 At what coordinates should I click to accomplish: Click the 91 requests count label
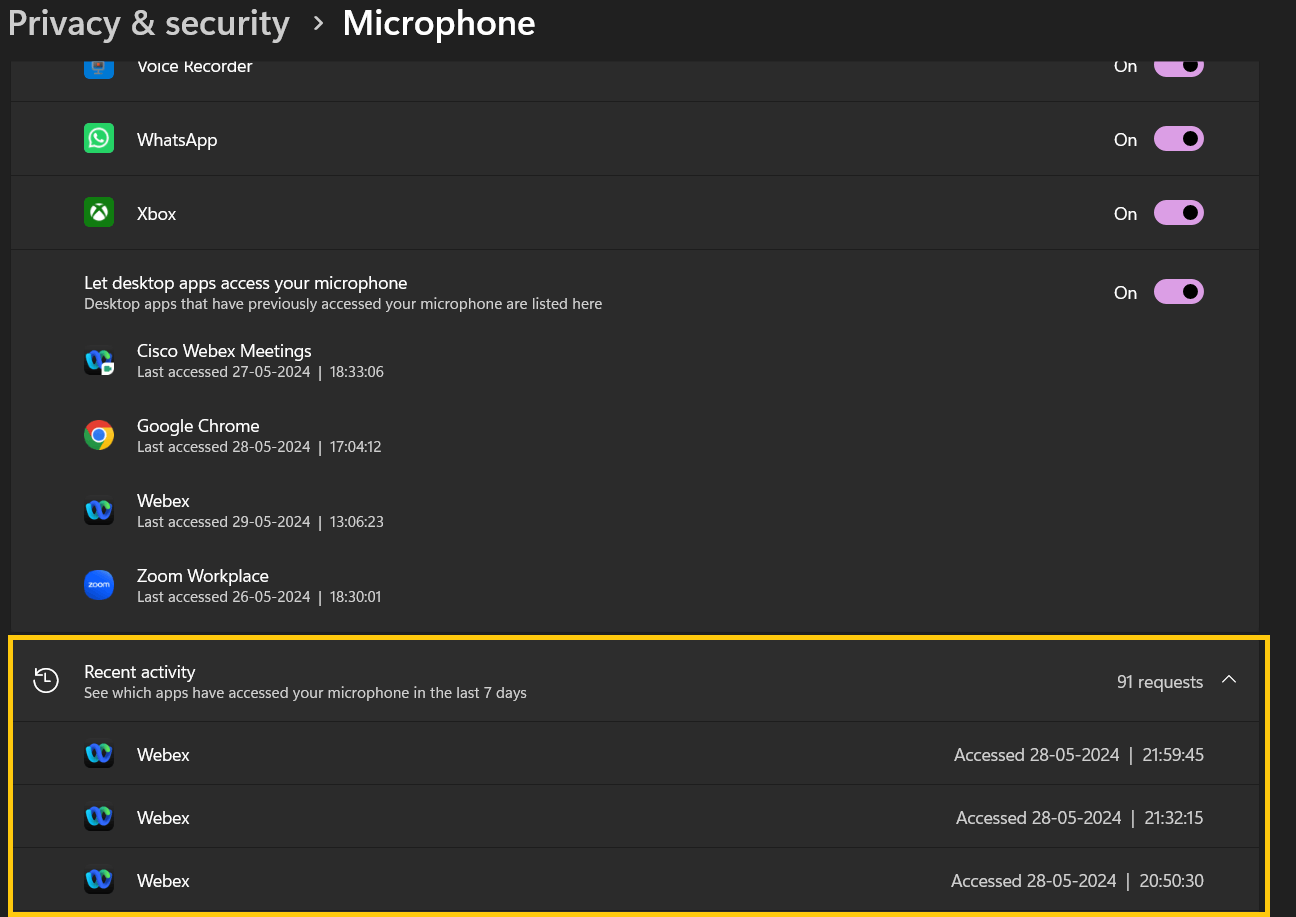point(1159,682)
